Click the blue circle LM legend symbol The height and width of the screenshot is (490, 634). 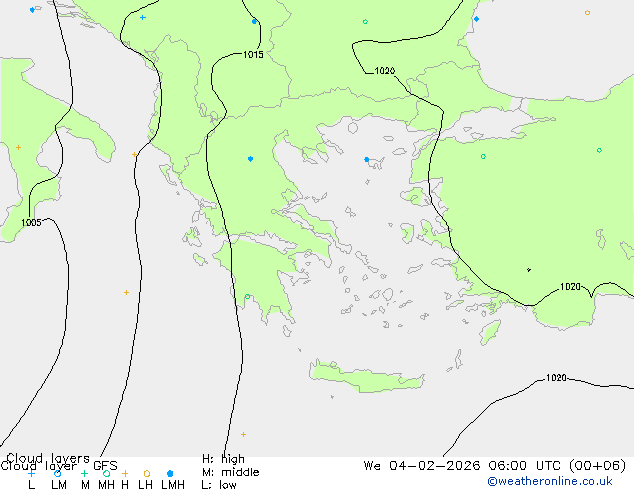click(57, 473)
